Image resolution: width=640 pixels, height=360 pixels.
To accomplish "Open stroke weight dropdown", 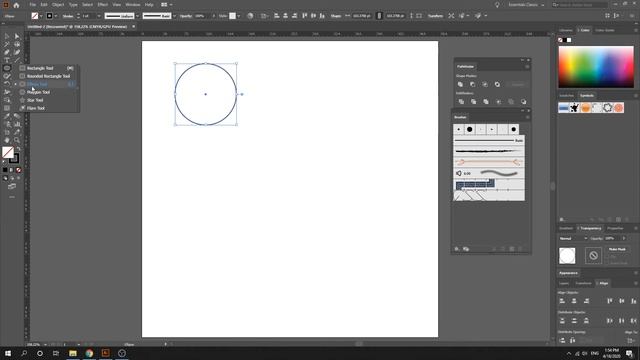I will [99, 16].
